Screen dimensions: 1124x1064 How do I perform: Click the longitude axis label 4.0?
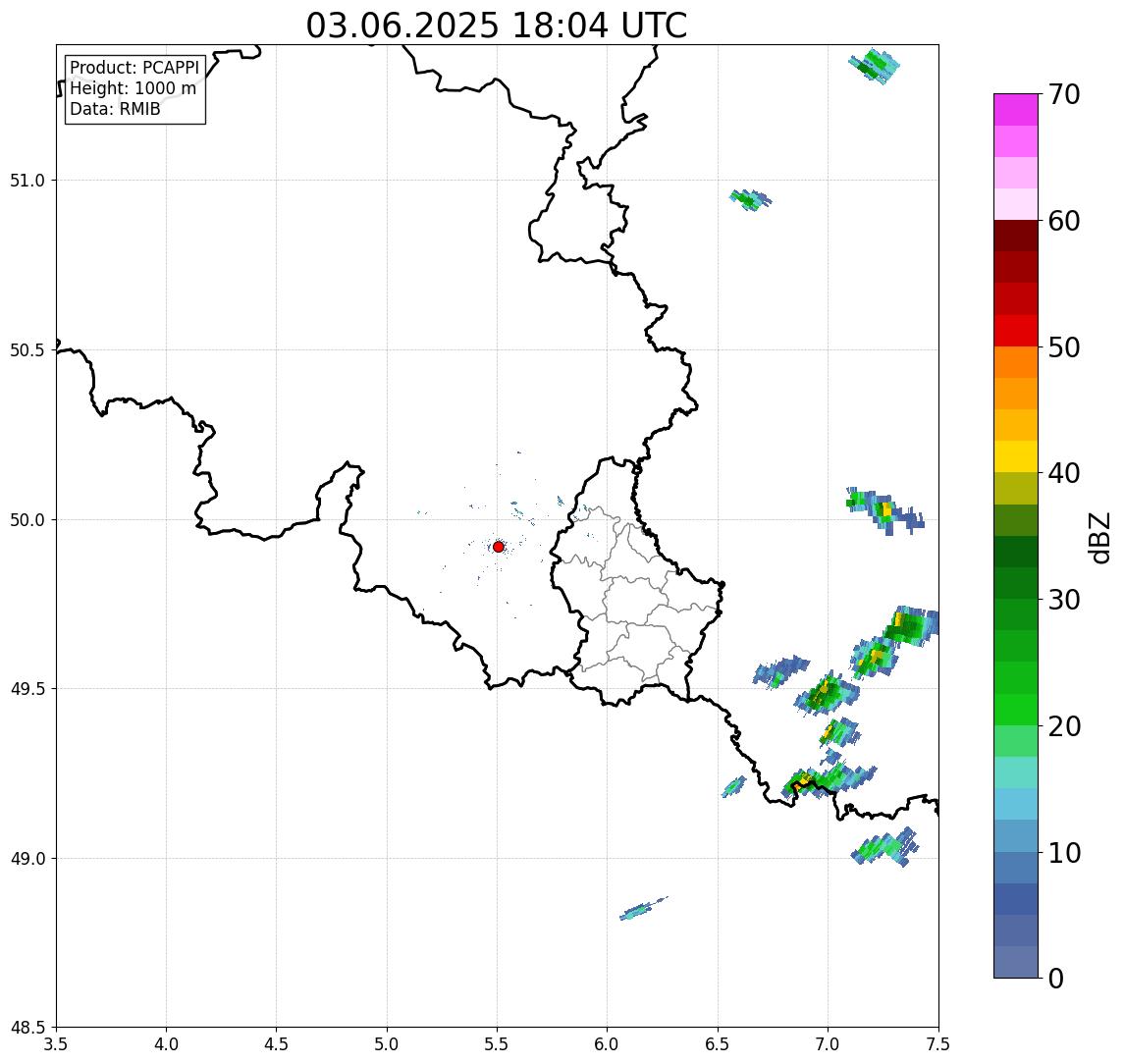(166, 1044)
